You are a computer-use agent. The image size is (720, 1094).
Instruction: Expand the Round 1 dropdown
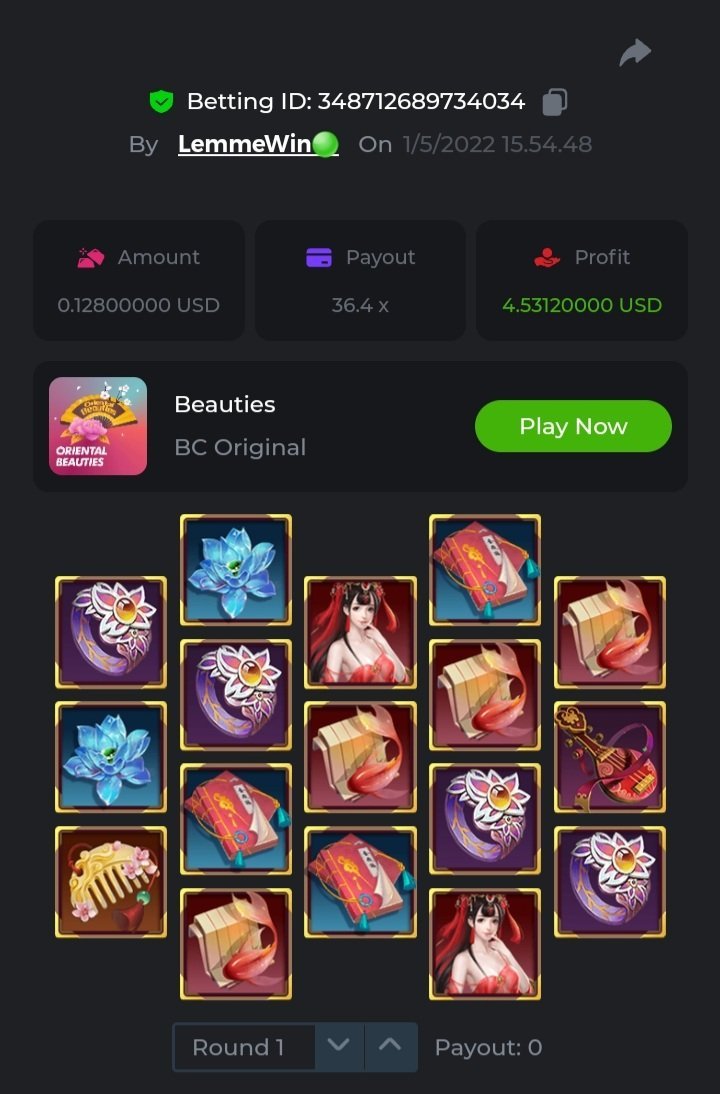click(x=243, y=1047)
